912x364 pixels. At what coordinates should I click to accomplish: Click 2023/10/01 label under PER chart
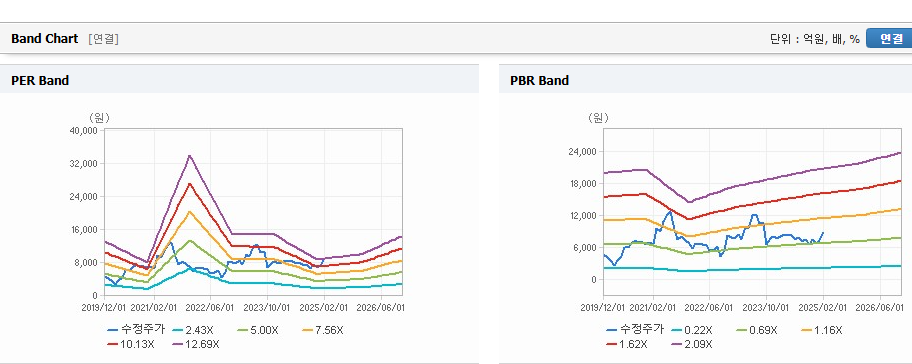click(267, 307)
